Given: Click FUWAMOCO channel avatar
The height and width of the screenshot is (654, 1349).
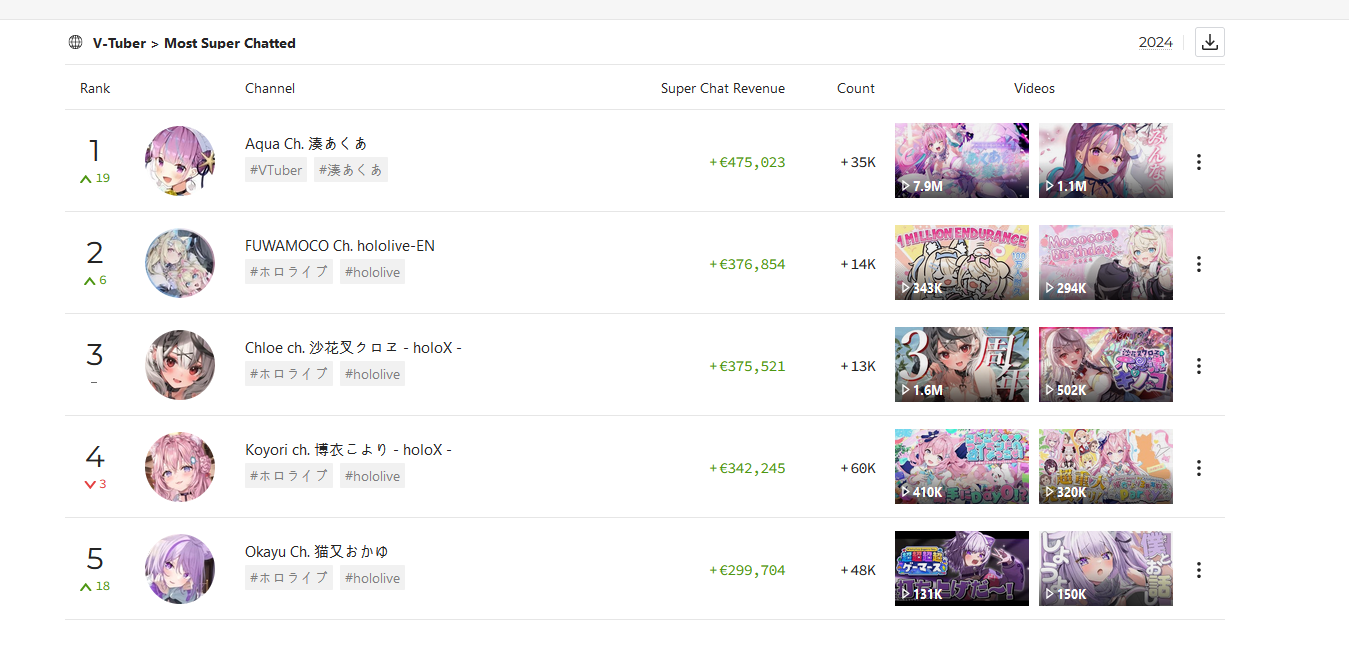Looking at the screenshot, I should pyautogui.click(x=180, y=263).
